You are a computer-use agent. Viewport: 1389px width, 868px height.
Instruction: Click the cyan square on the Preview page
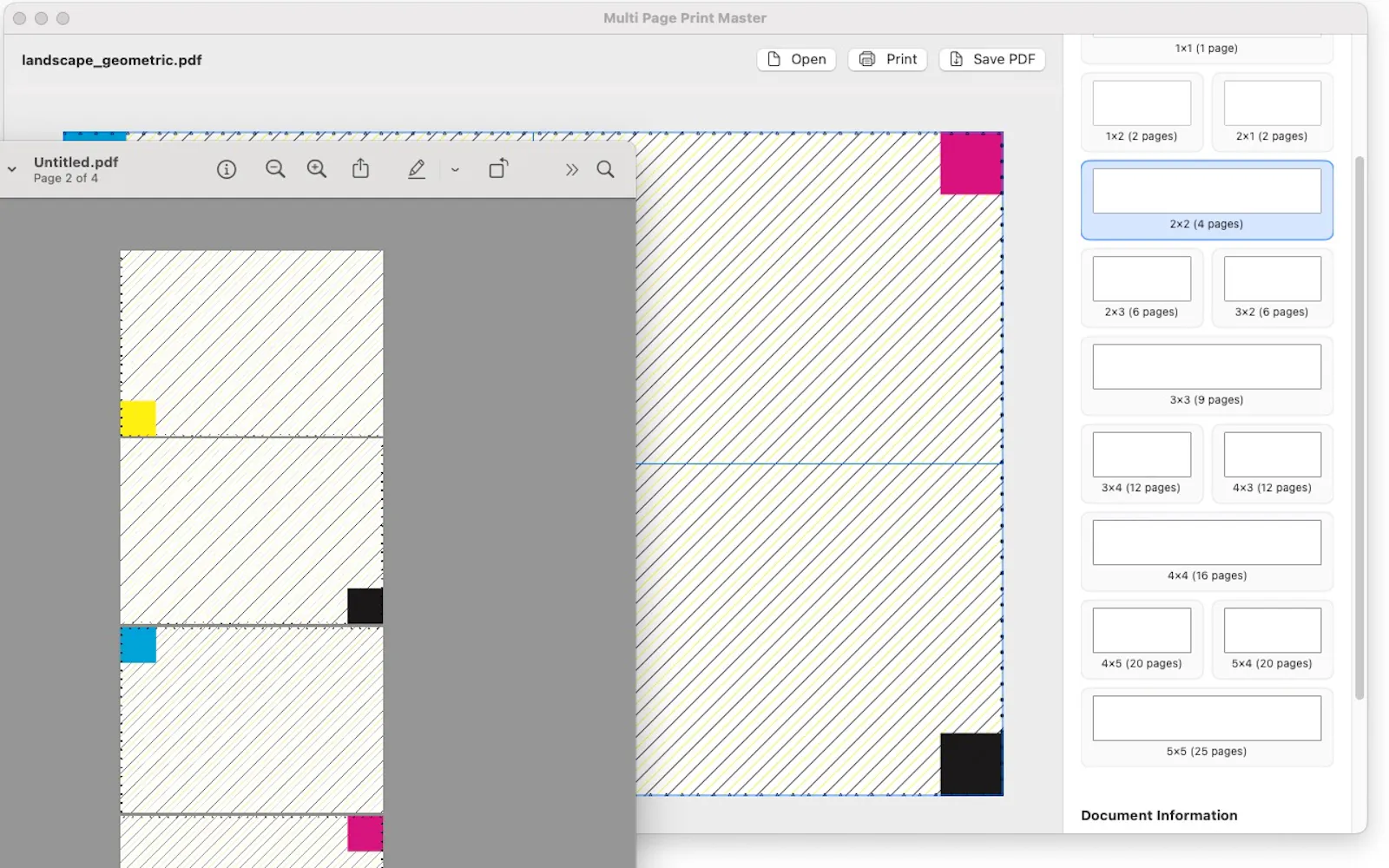[138, 645]
